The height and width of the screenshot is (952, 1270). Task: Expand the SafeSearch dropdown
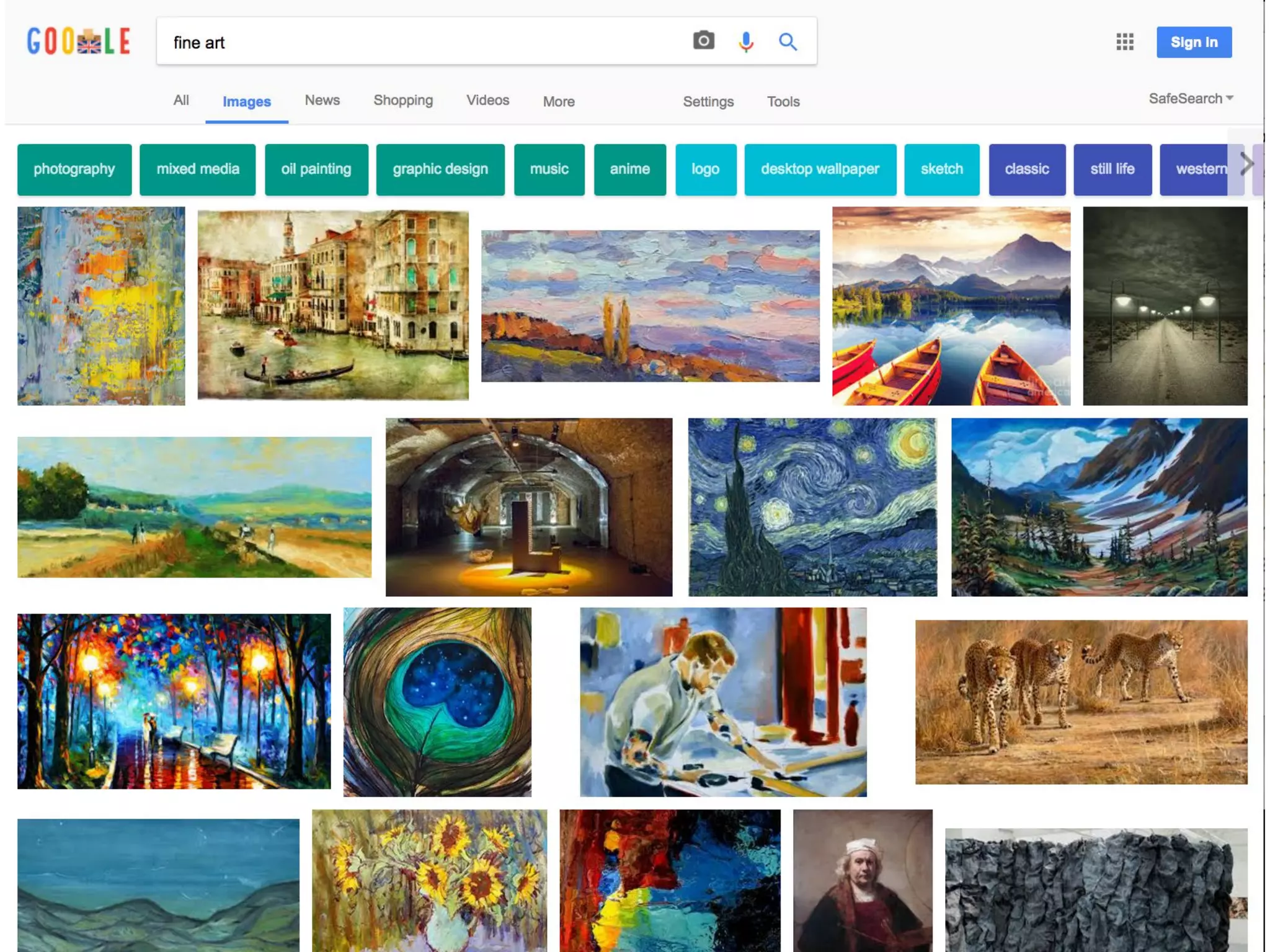[x=1191, y=99]
